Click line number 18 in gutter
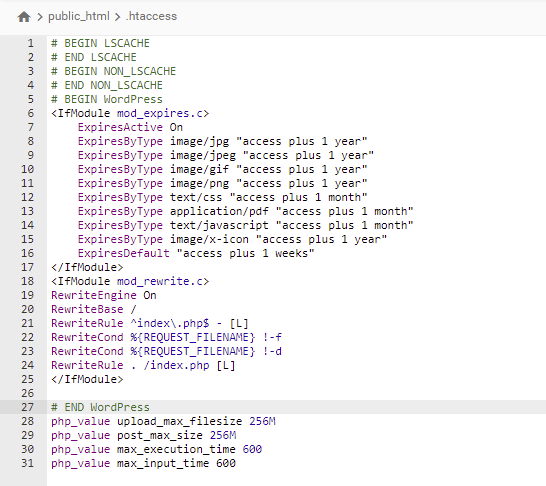Viewport: 546px width, 486px height. point(28,281)
